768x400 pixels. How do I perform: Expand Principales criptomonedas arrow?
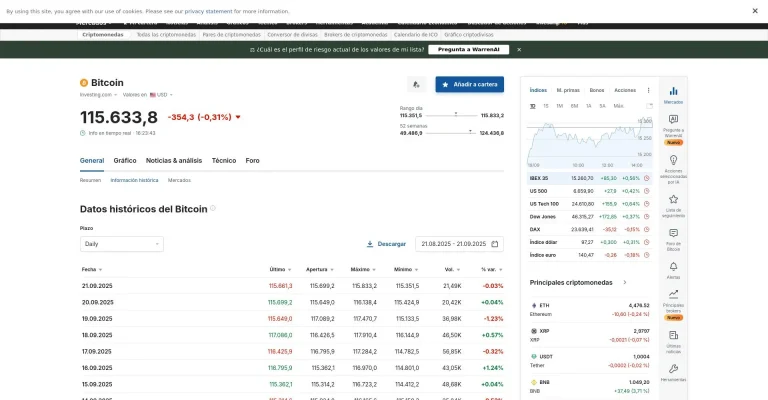tap(624, 282)
